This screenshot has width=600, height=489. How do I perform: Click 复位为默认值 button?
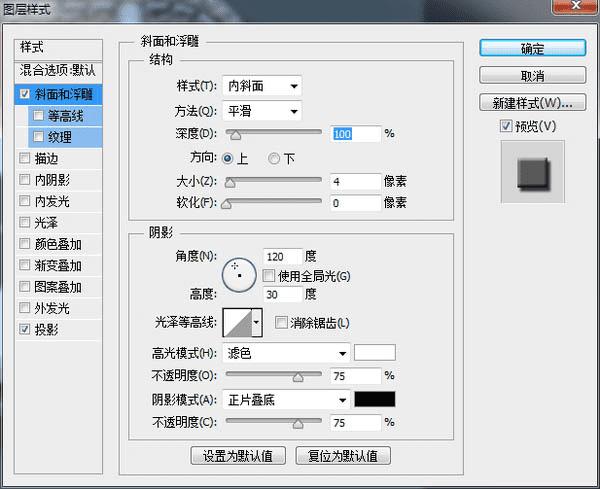(343, 456)
